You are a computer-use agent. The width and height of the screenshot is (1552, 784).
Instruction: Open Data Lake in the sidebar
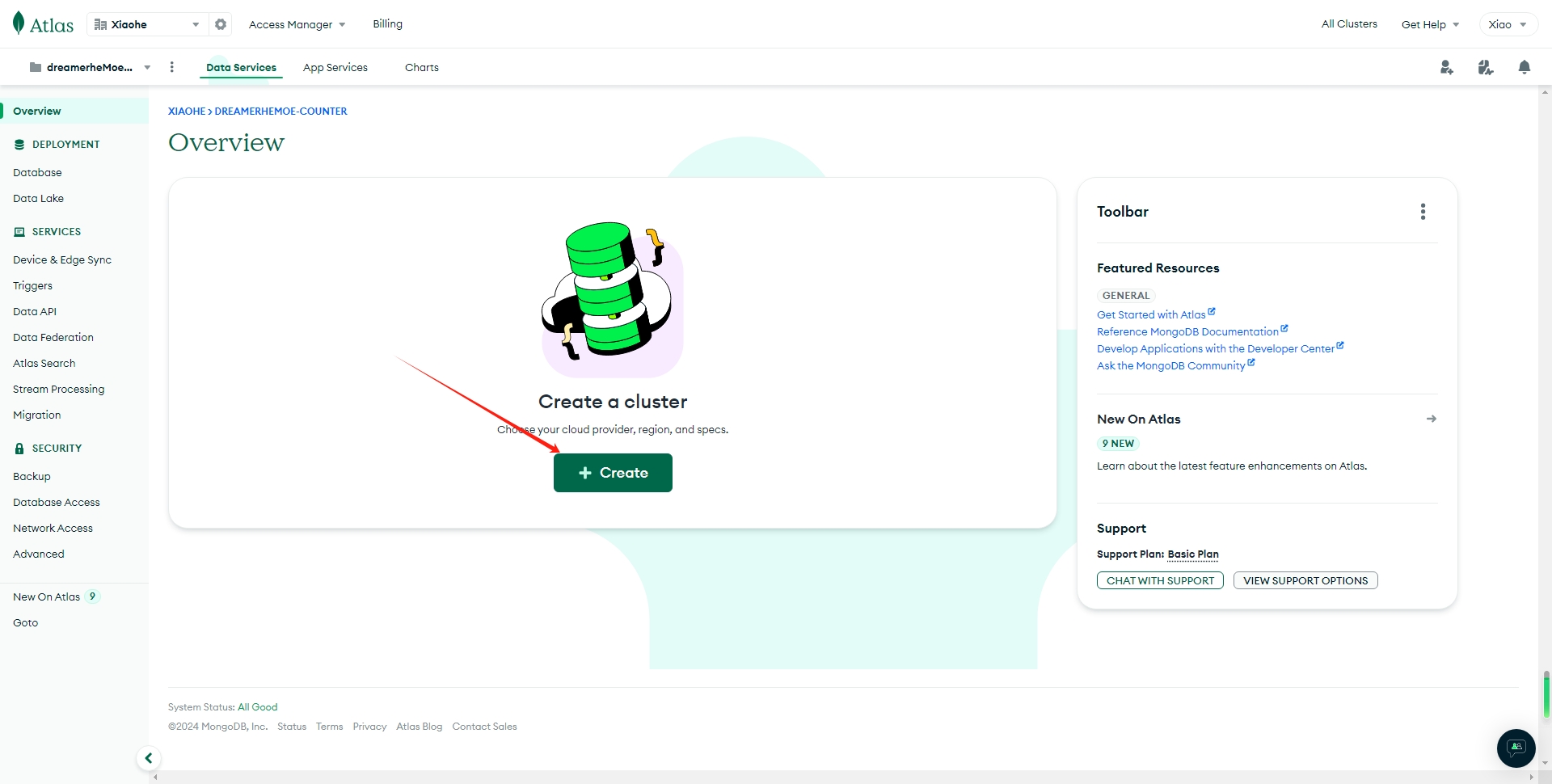point(38,198)
